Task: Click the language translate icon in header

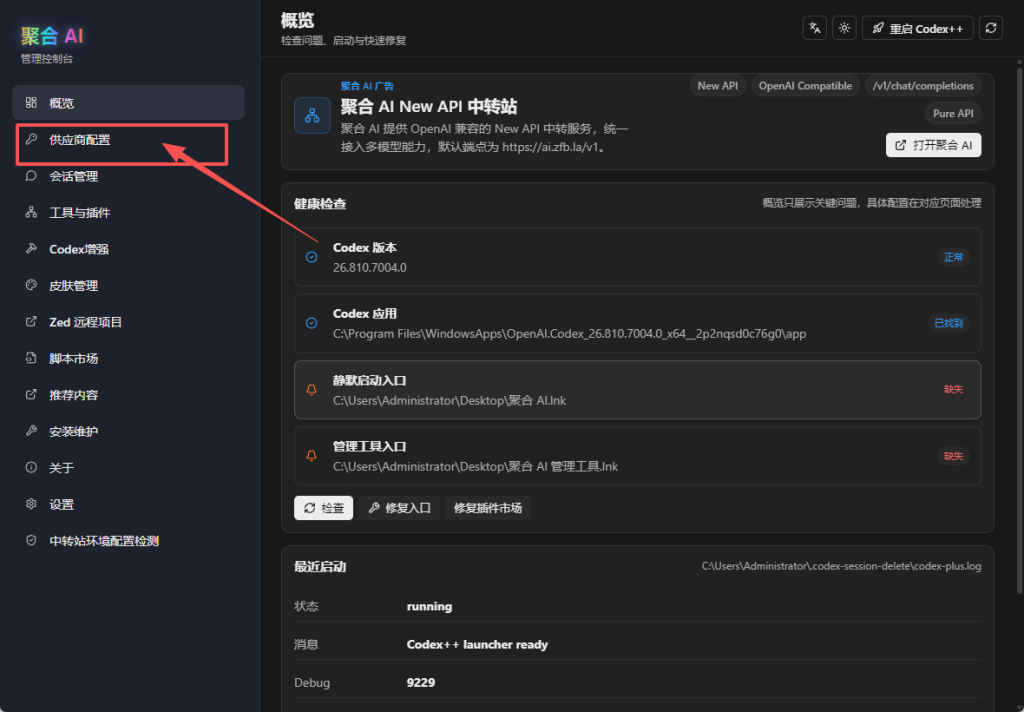Action: point(814,28)
